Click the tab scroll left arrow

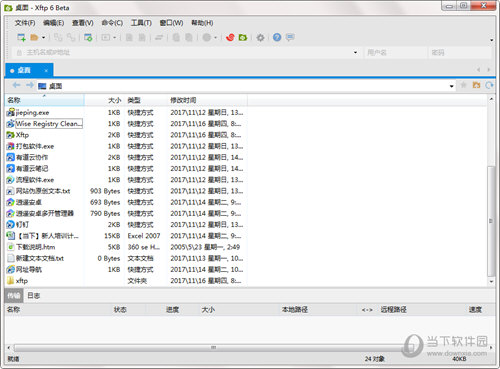click(479, 70)
